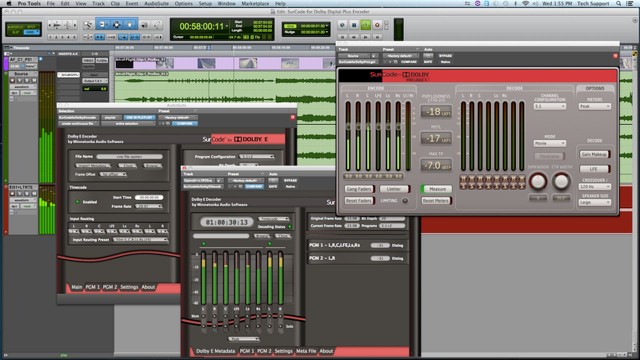Click the Stop transport button

pyautogui.click(x=354, y=25)
